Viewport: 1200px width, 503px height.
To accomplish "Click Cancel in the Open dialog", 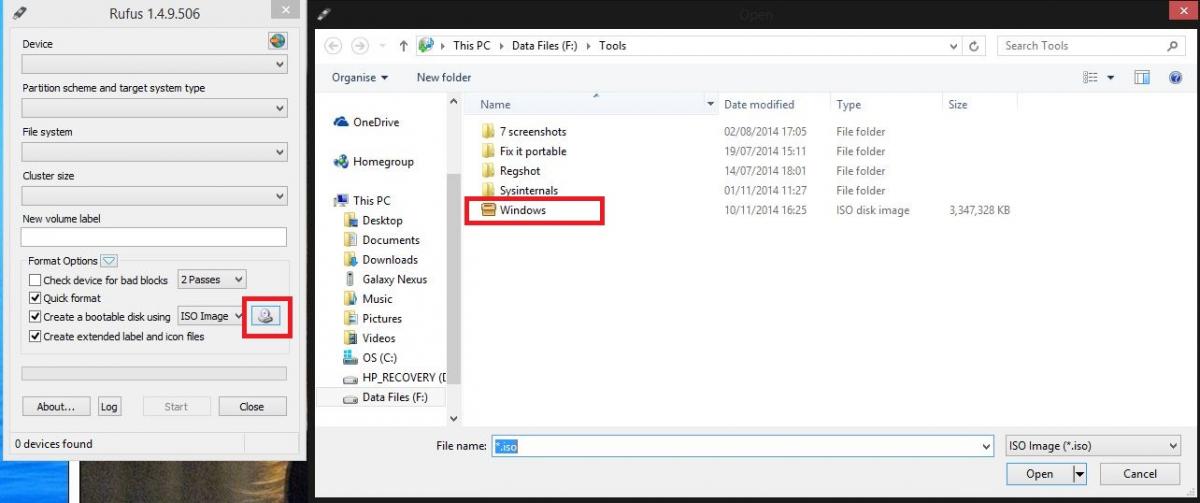I will (x=1140, y=474).
